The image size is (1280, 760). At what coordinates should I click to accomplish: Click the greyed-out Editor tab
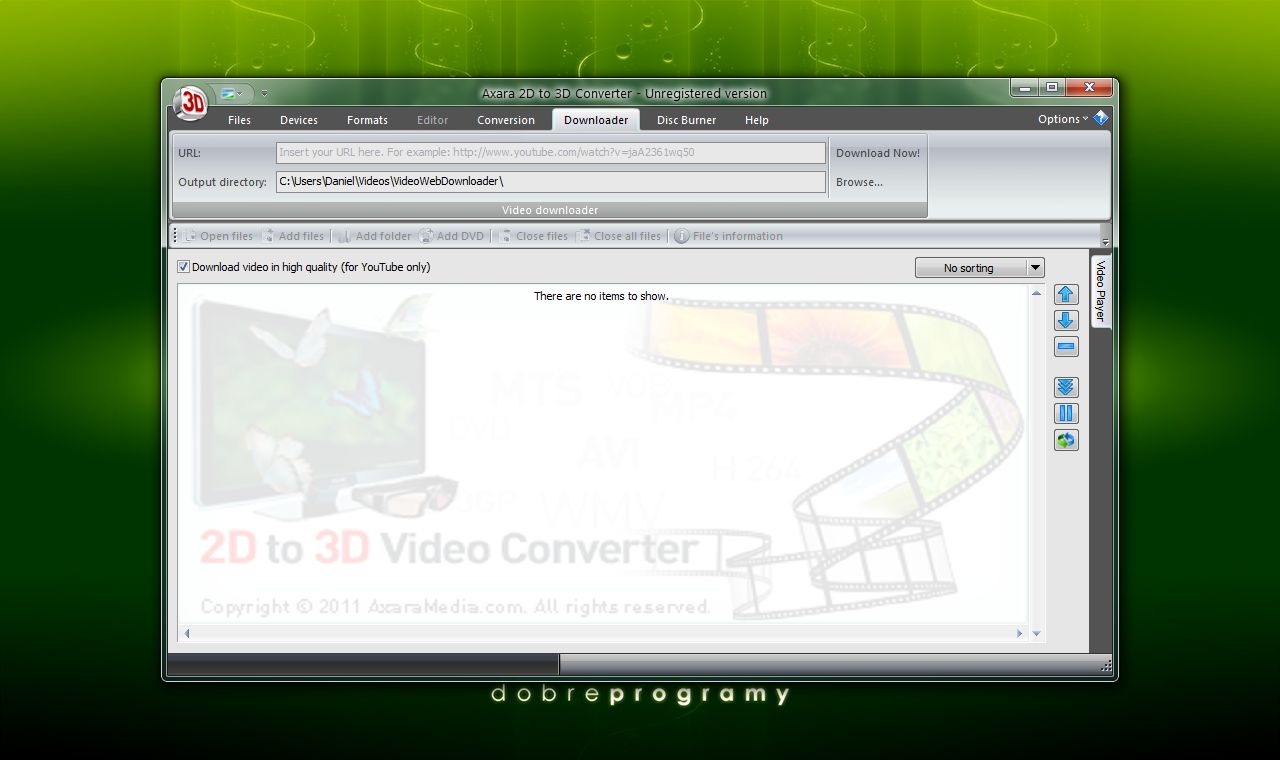tap(432, 120)
